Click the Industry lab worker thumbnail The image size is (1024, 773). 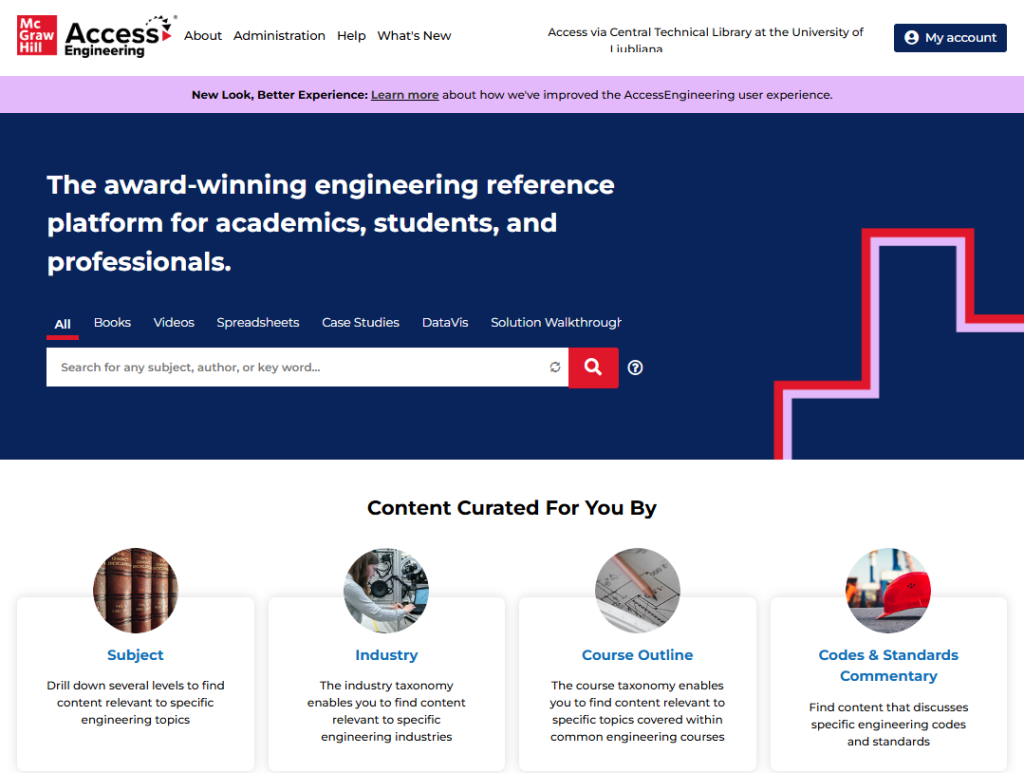click(x=387, y=590)
